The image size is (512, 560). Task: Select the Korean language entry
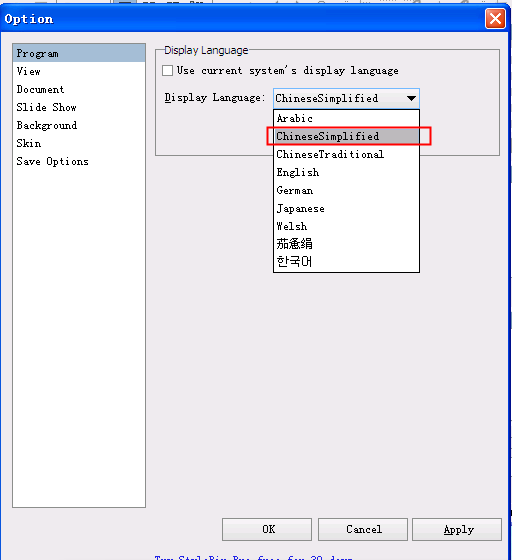click(x=346, y=262)
